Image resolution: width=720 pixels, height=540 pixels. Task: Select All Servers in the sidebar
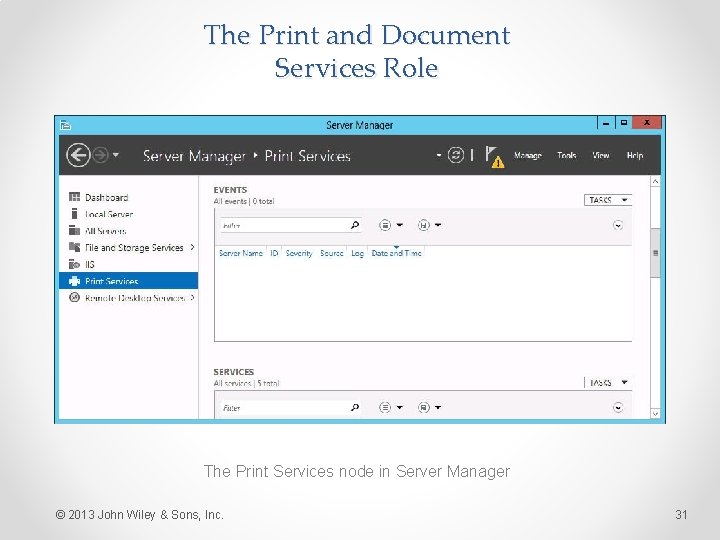tap(129, 231)
